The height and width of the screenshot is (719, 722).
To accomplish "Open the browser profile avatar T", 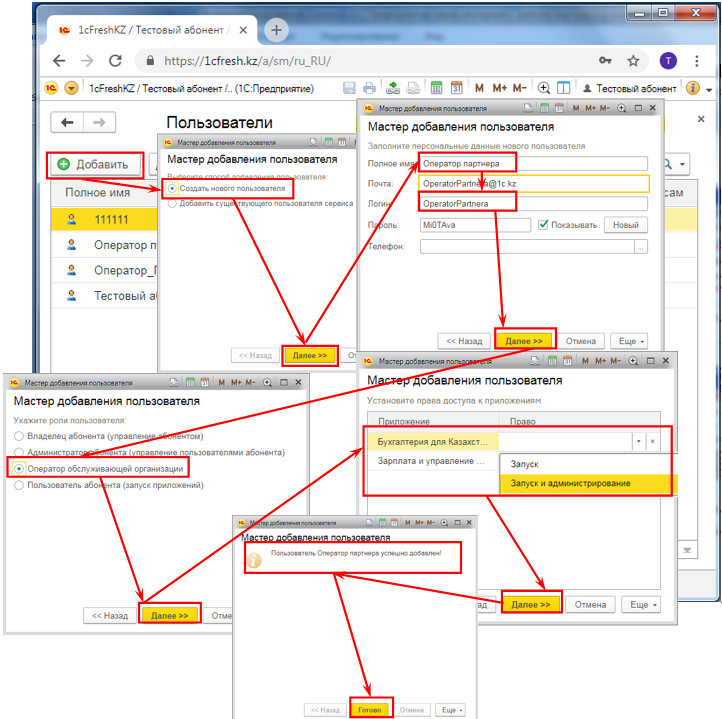I will point(668,60).
